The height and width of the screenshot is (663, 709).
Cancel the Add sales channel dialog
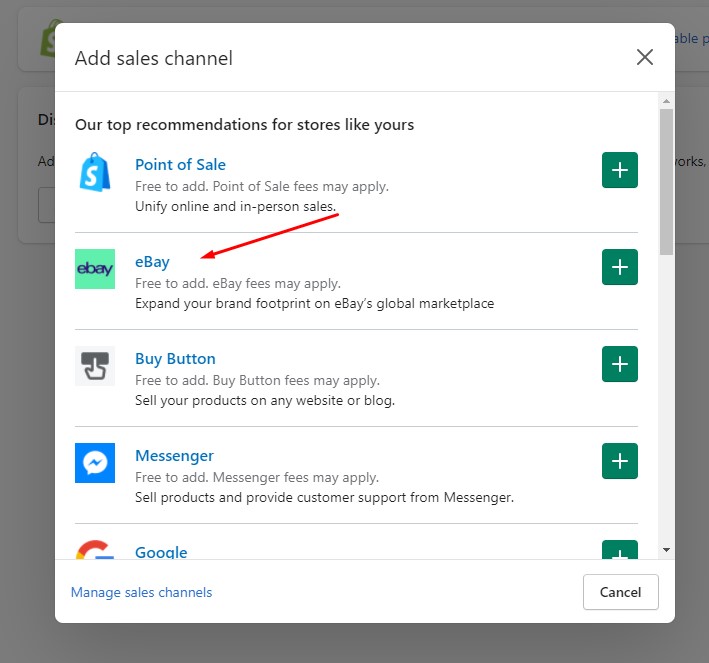[620, 592]
